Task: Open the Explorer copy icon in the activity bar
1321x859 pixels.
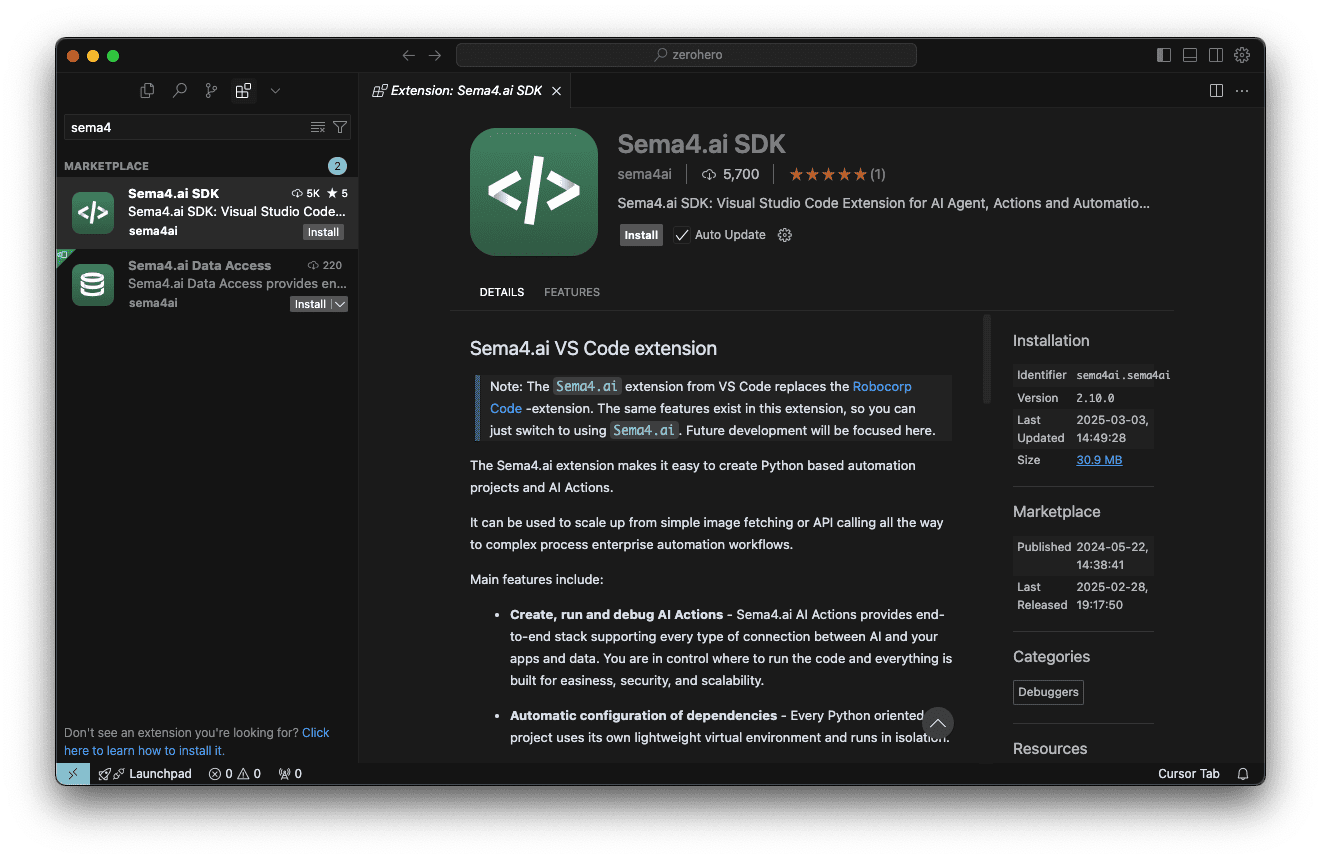Action: point(147,90)
